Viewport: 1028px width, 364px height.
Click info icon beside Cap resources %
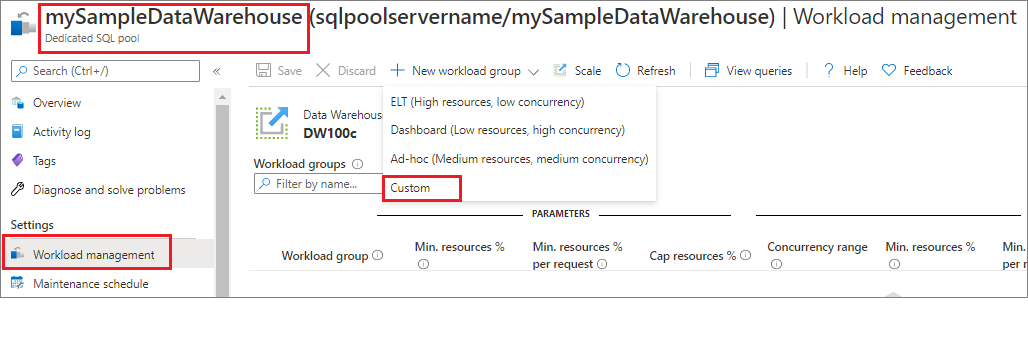point(745,255)
